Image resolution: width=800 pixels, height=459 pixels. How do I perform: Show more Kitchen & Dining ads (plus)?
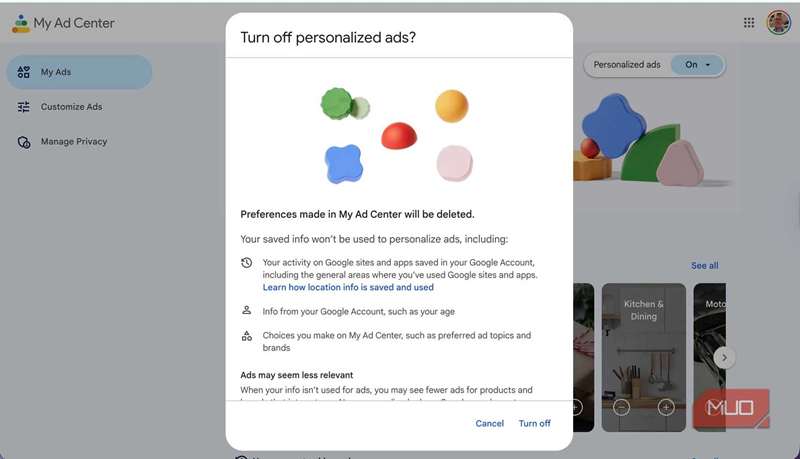click(666, 407)
